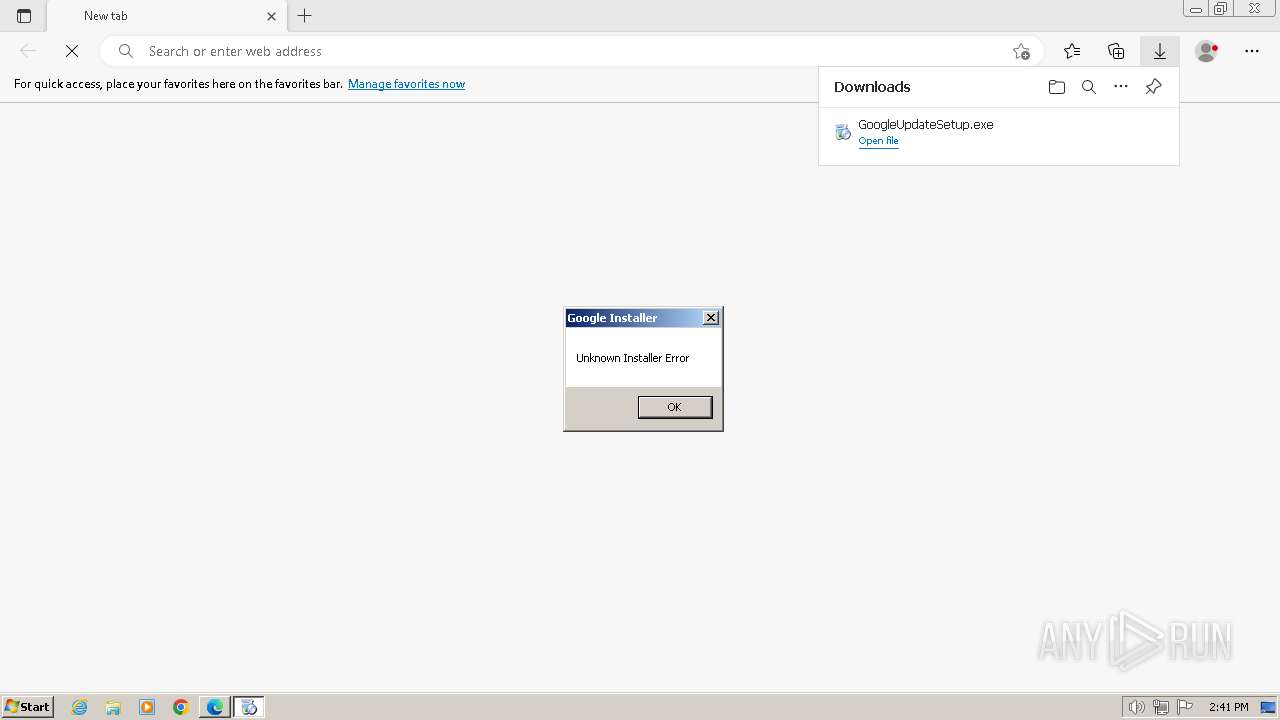Open file link for GoogleUpdateSetup.exe
Image resolution: width=1280 pixels, height=720 pixels.
point(878,141)
